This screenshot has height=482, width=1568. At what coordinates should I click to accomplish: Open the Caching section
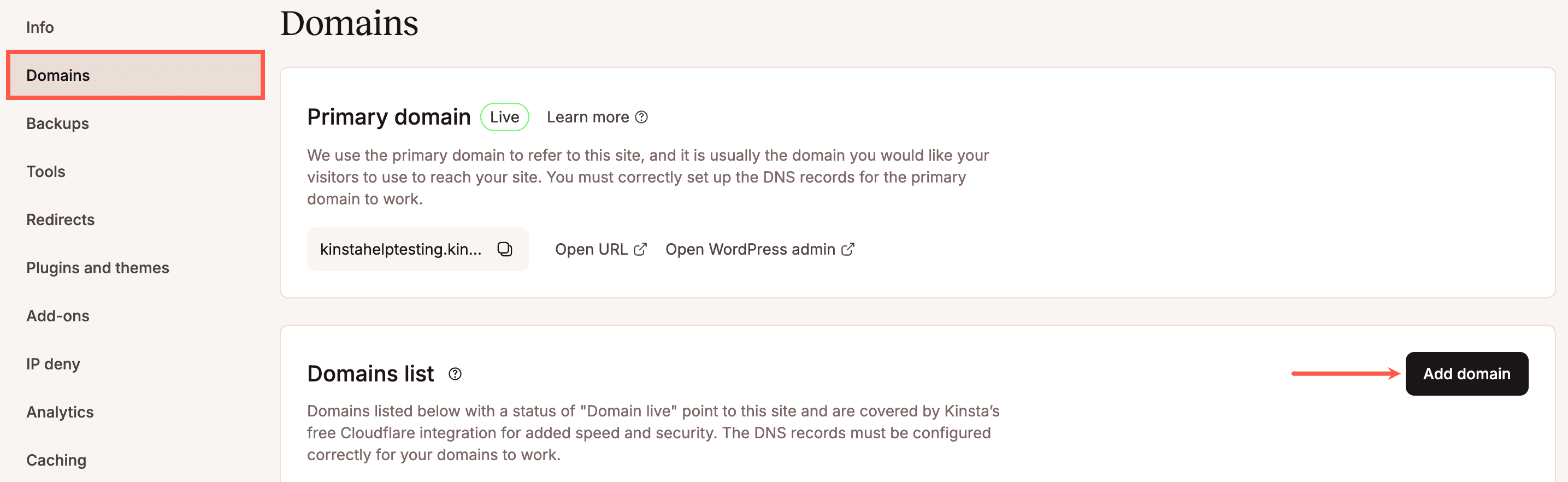(56, 460)
